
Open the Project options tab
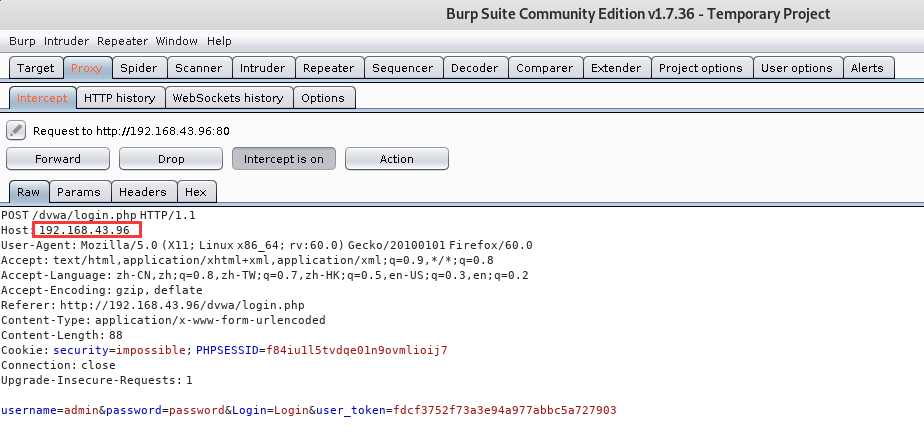coord(701,68)
